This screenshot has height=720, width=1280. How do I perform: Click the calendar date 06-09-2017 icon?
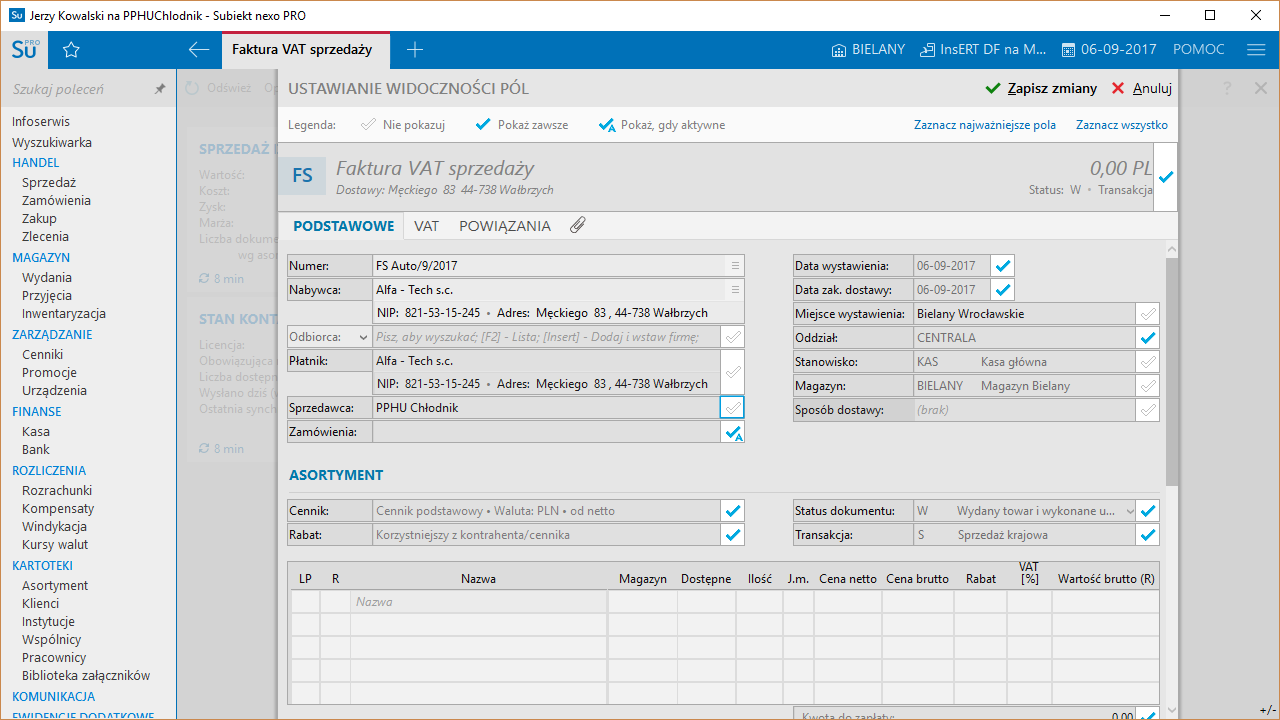[1068, 50]
